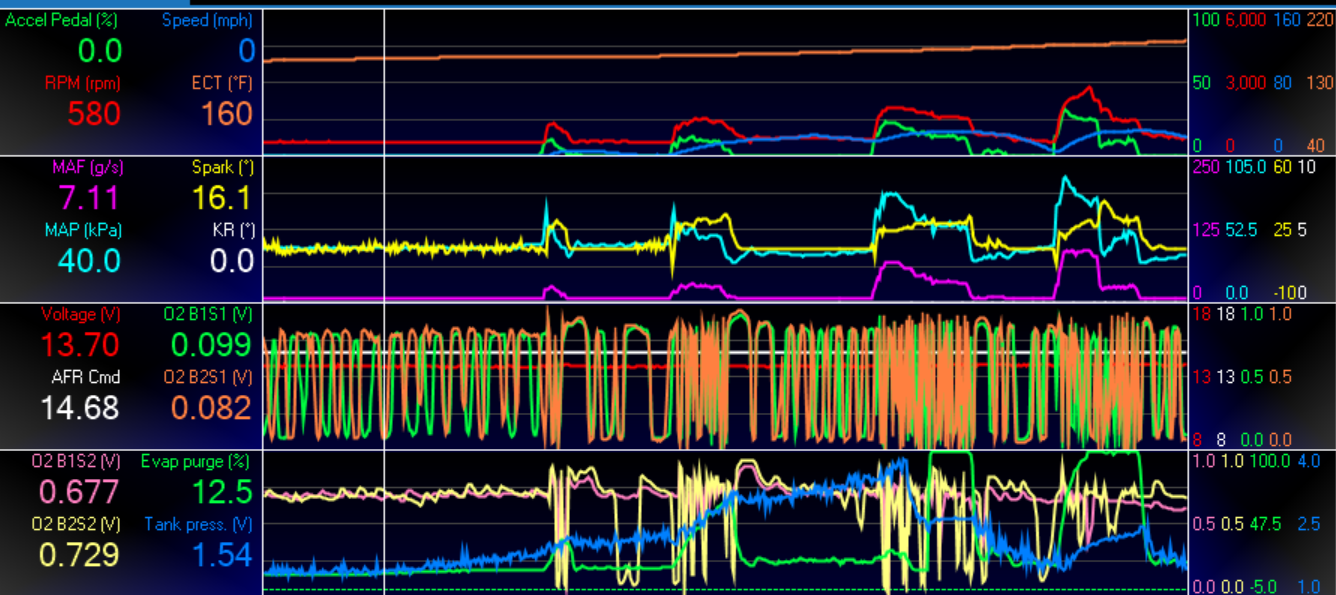Select the O2 B2S2 reading 0.729
The width and height of the screenshot is (1336, 595).
[79, 555]
